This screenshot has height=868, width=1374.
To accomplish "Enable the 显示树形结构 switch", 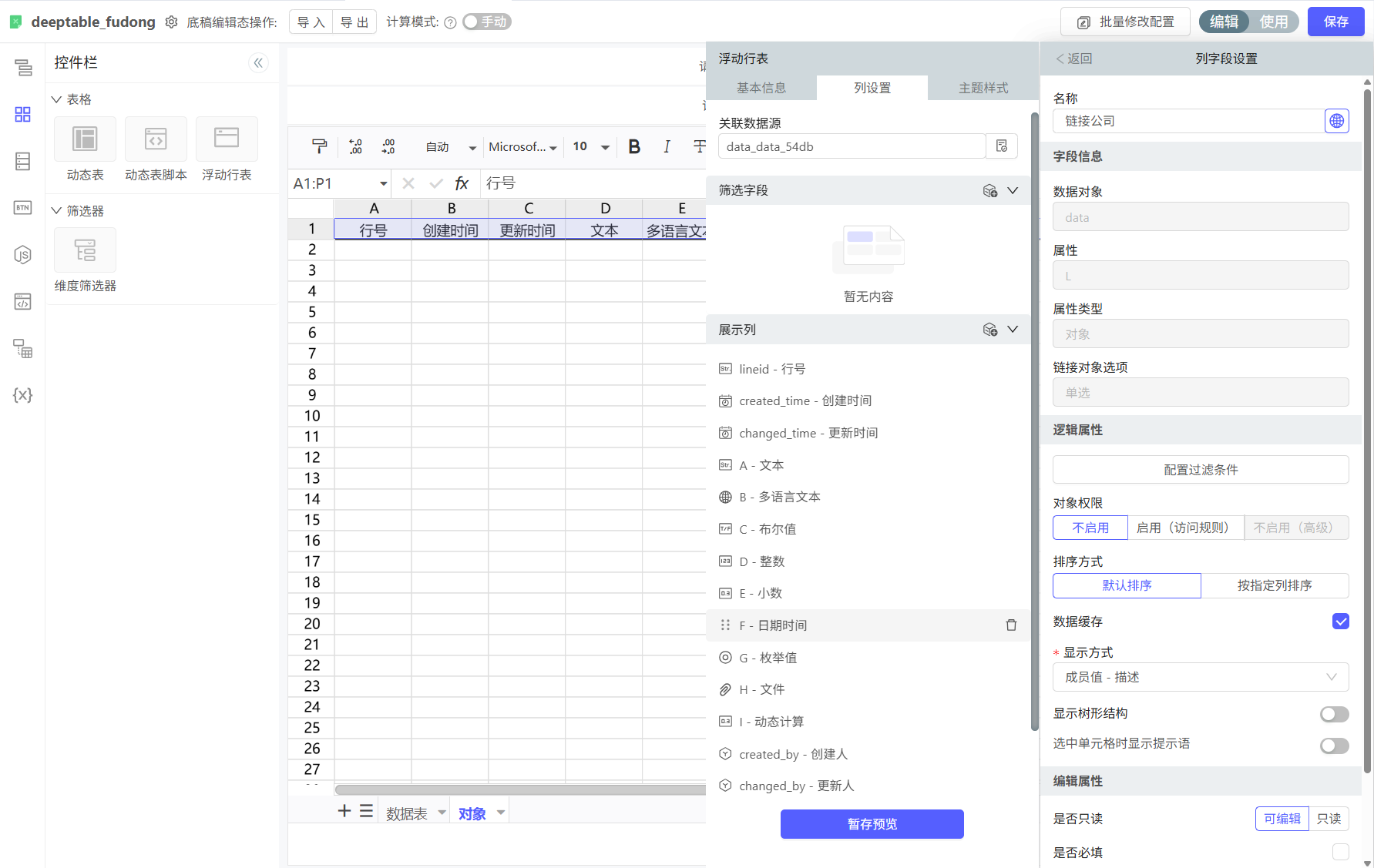I will click(x=1334, y=715).
